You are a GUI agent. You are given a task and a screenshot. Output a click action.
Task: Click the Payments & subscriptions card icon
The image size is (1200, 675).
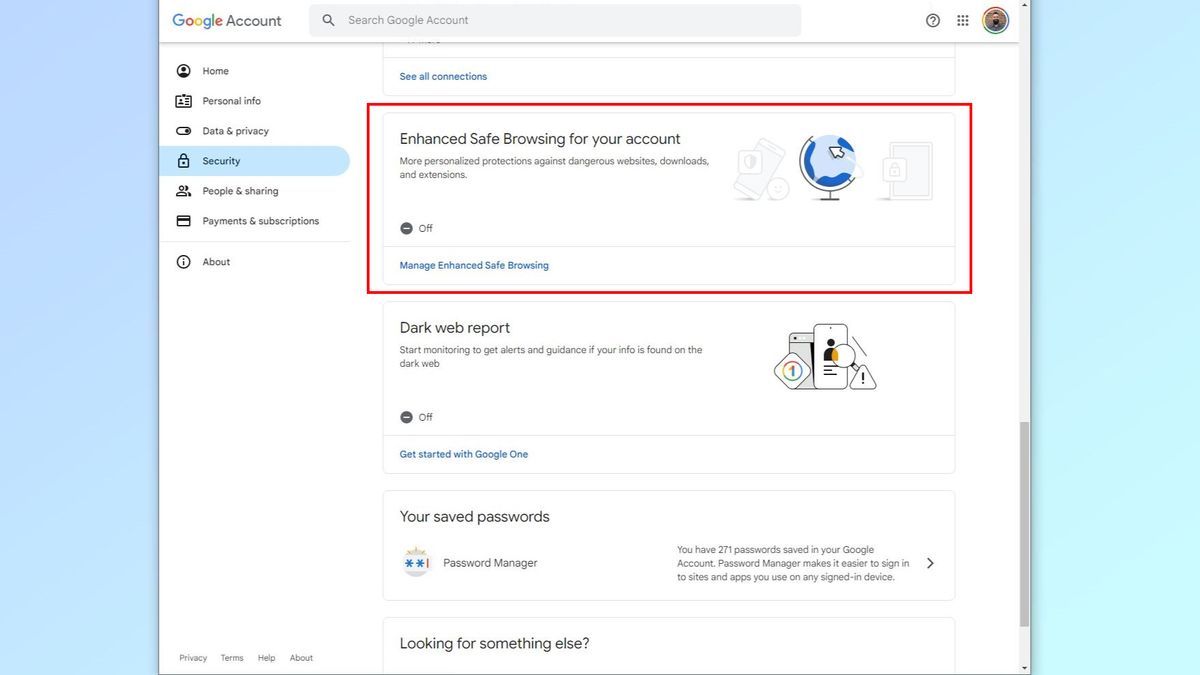(183, 220)
